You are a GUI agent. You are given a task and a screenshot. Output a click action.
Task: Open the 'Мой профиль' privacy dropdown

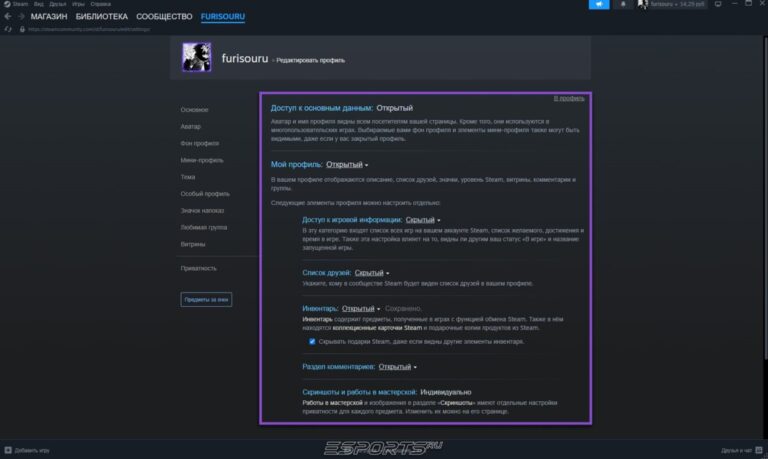[347, 164]
